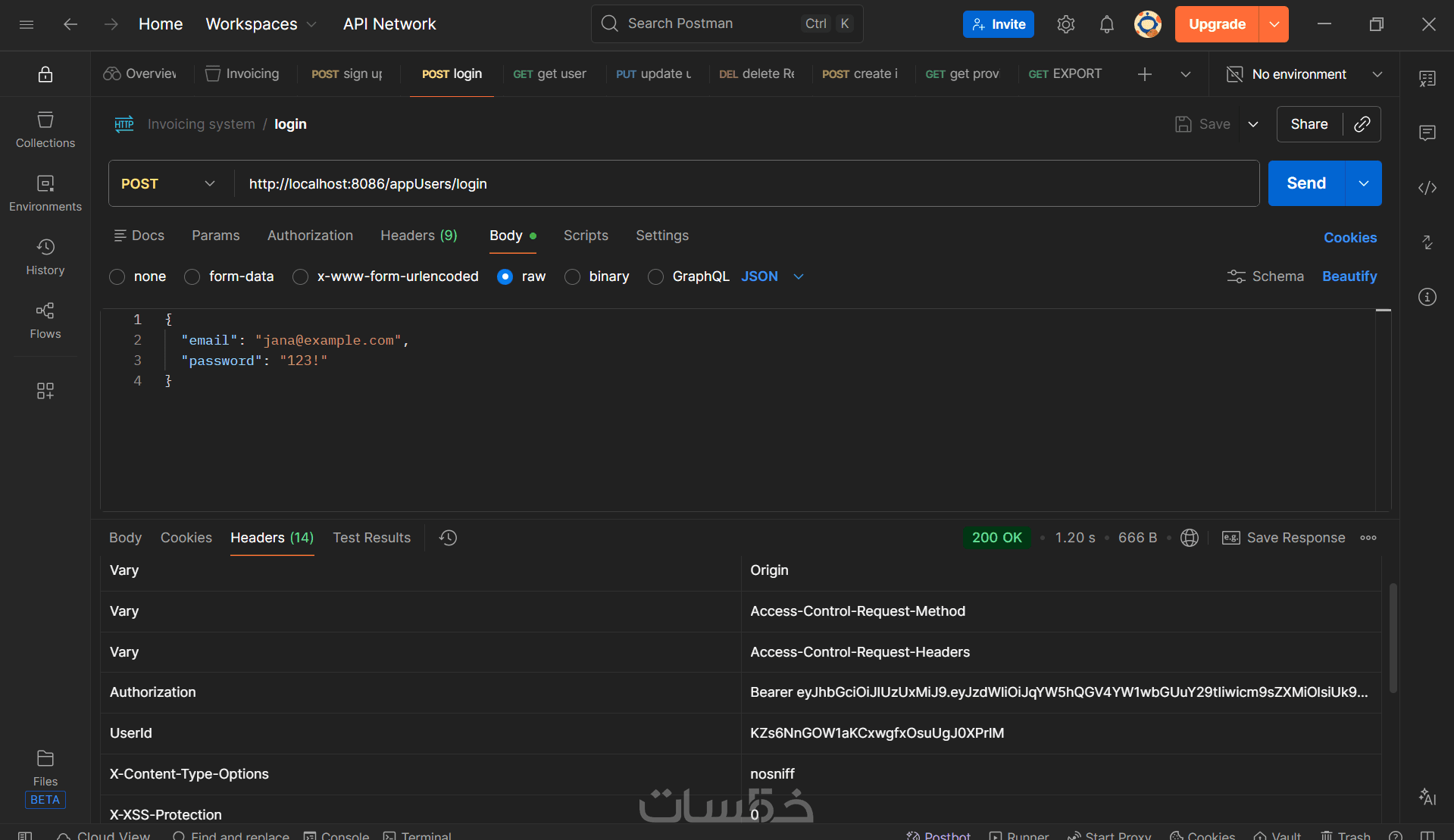Open the notifications bell
The width and height of the screenshot is (1454, 840).
point(1107,24)
